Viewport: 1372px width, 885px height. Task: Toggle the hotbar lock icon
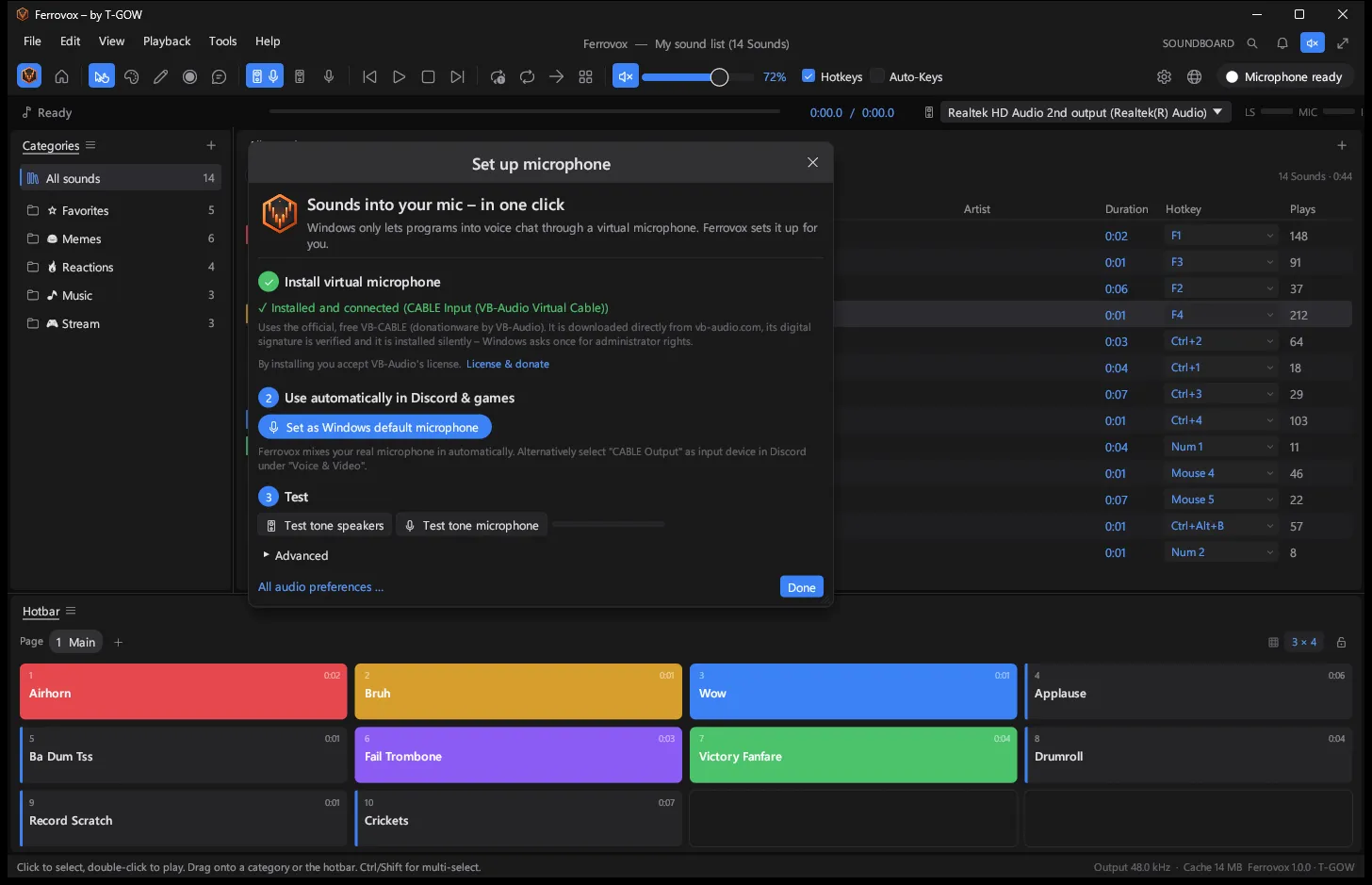[1341, 643]
